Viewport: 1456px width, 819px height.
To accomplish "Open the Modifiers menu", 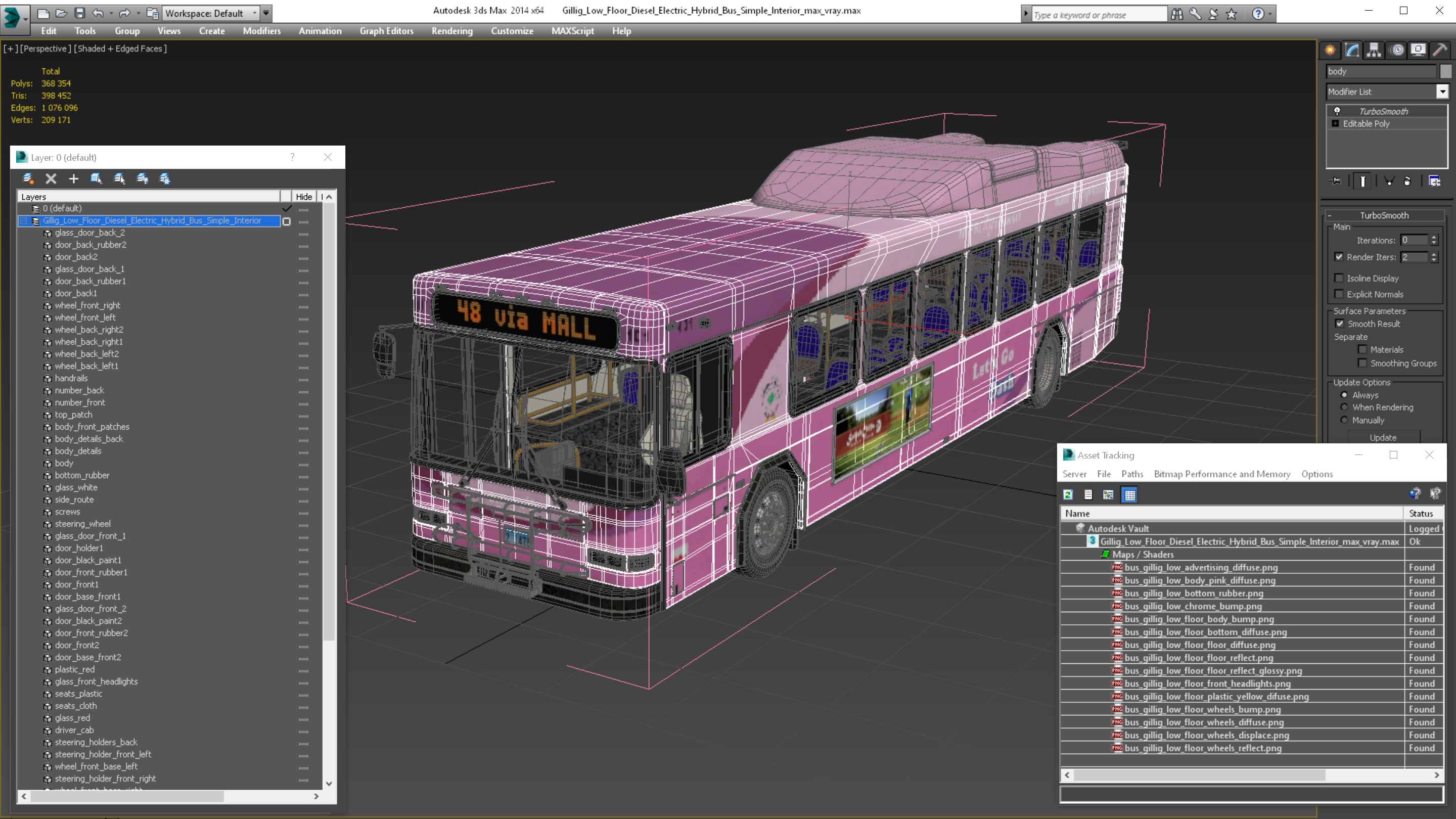I will click(x=262, y=31).
